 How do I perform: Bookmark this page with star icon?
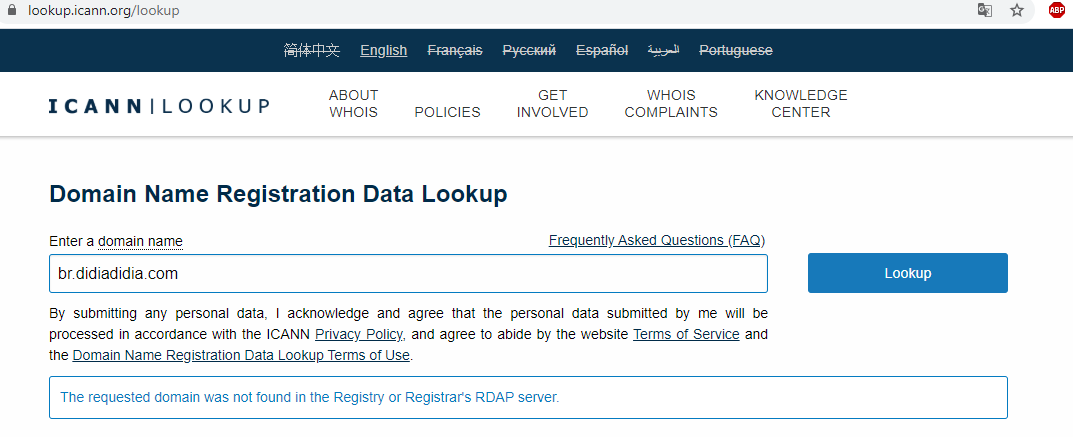coord(1018,11)
